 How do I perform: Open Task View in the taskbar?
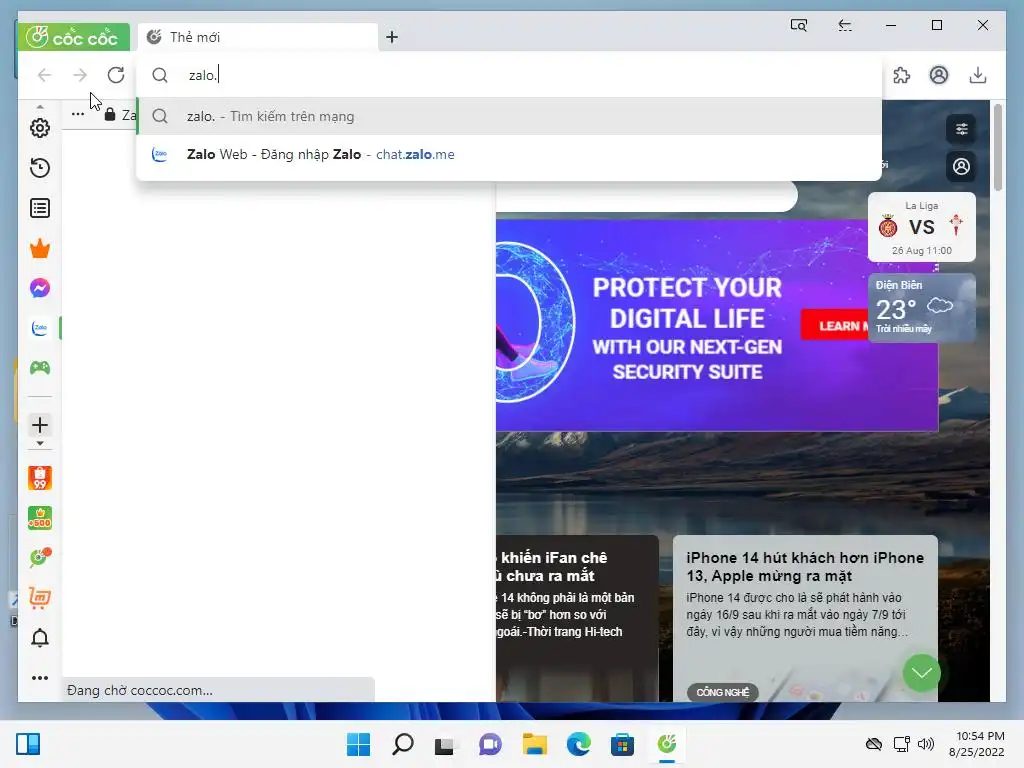(x=446, y=744)
